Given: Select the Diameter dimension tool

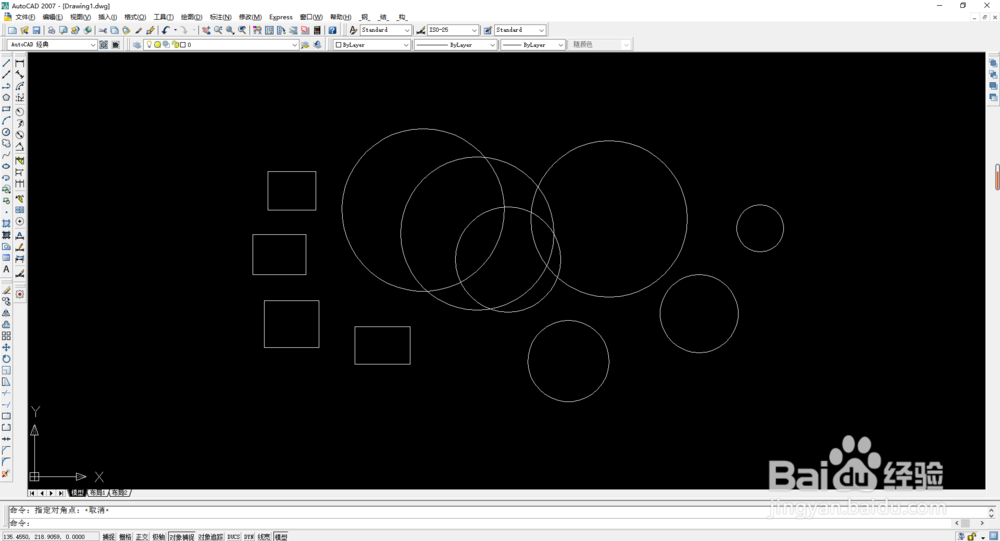Looking at the screenshot, I should pos(20,135).
